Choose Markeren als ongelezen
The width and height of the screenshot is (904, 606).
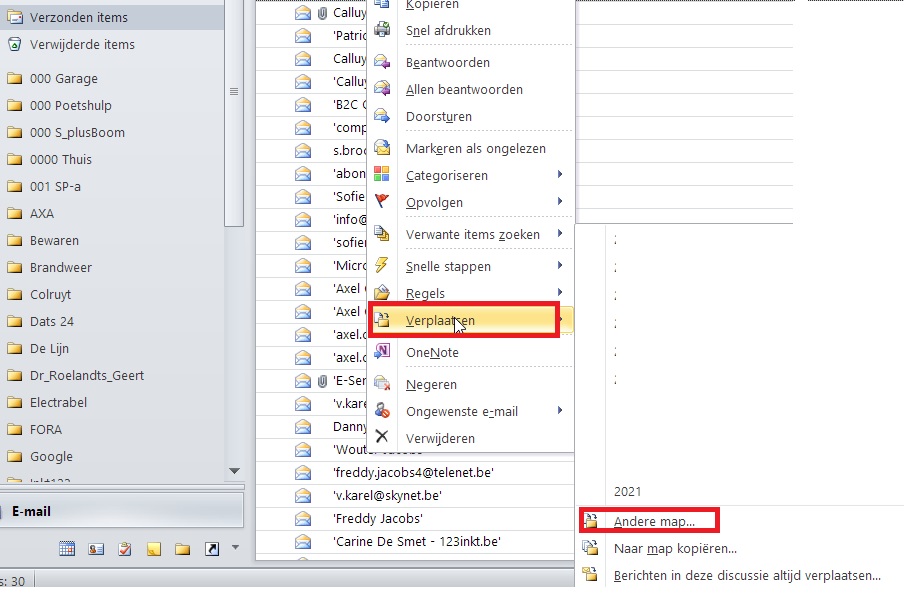pos(475,148)
